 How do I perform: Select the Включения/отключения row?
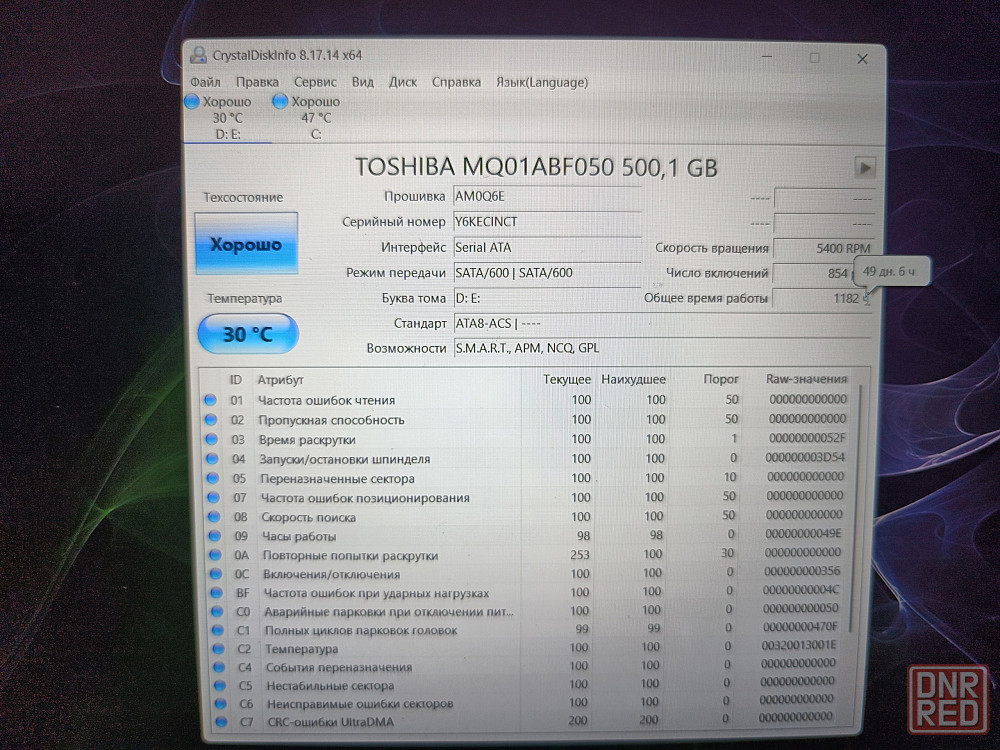click(527, 573)
